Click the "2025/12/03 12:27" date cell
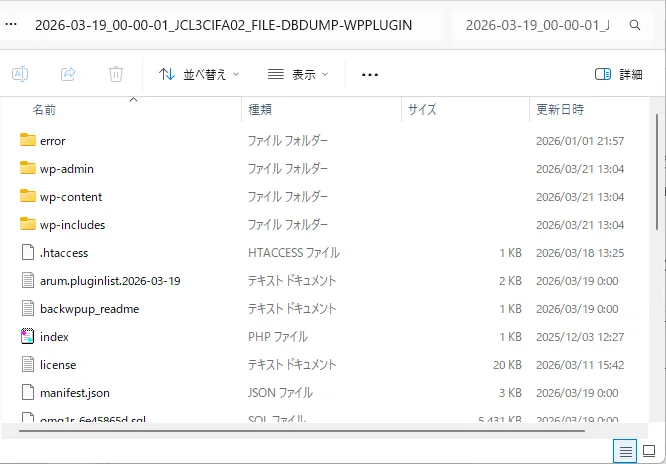This screenshot has width=666, height=464. pos(580,337)
